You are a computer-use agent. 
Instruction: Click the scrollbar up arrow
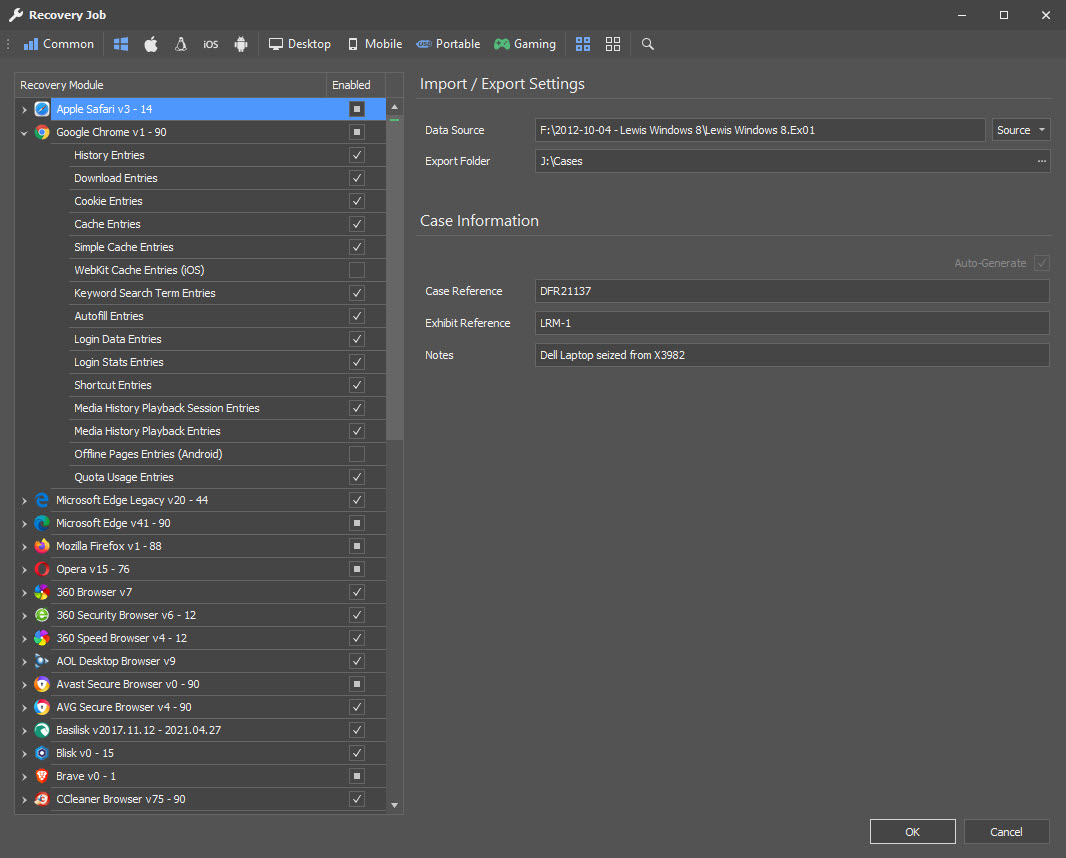click(394, 107)
